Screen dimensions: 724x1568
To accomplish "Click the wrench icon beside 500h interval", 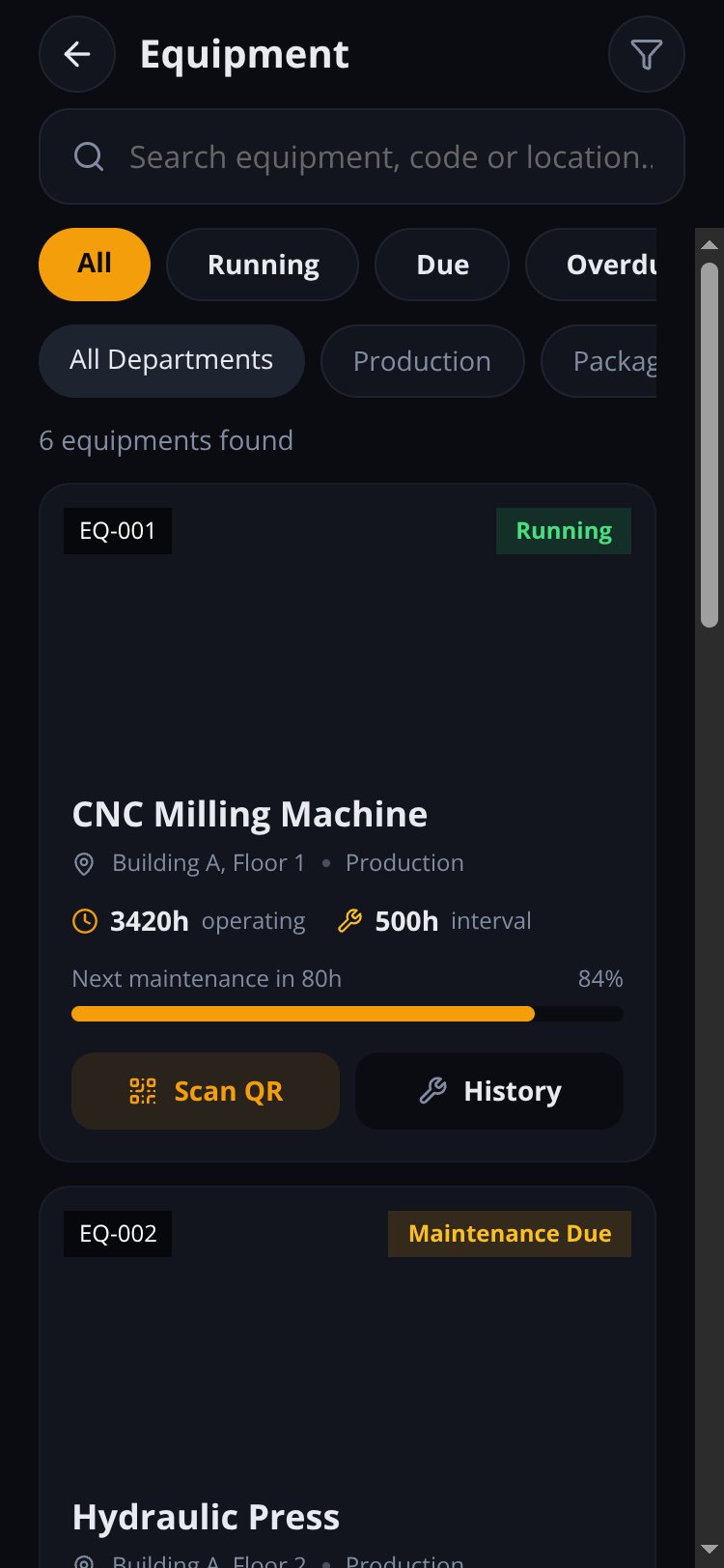I will pyautogui.click(x=349, y=921).
